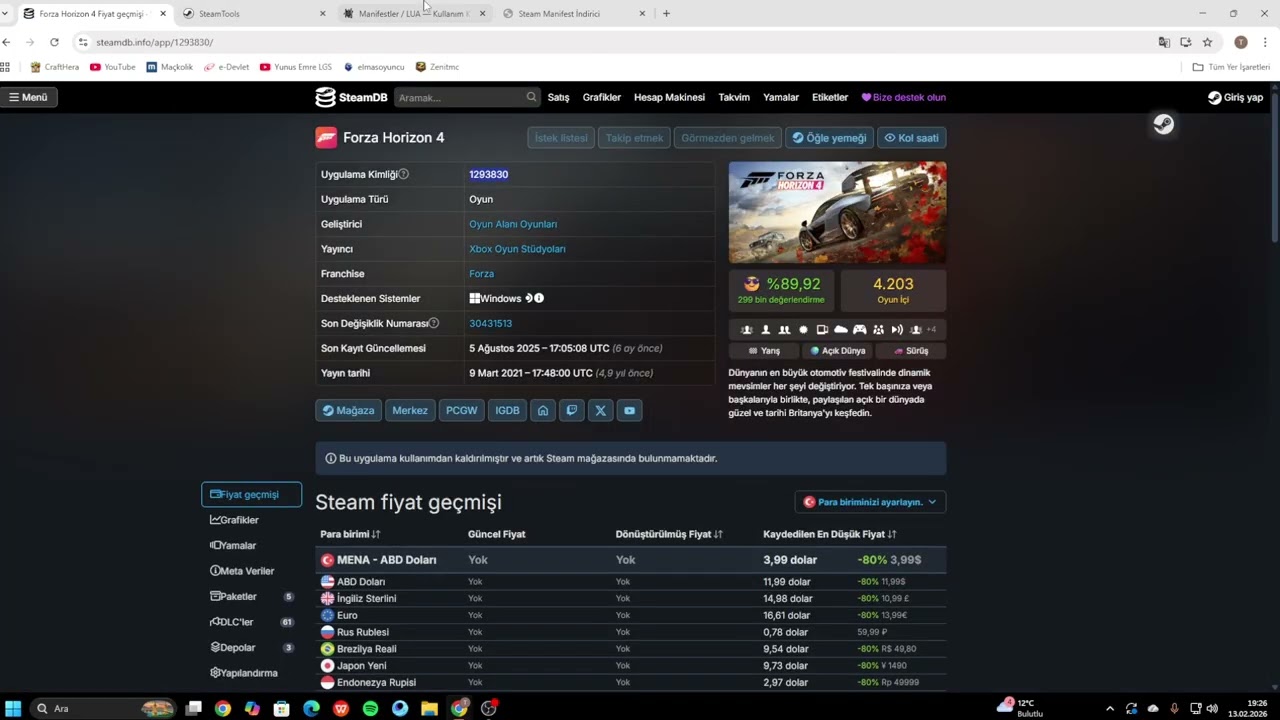Viewport: 1280px width, 720px height.
Task: Click the Öğle yemeği button
Action: click(829, 138)
